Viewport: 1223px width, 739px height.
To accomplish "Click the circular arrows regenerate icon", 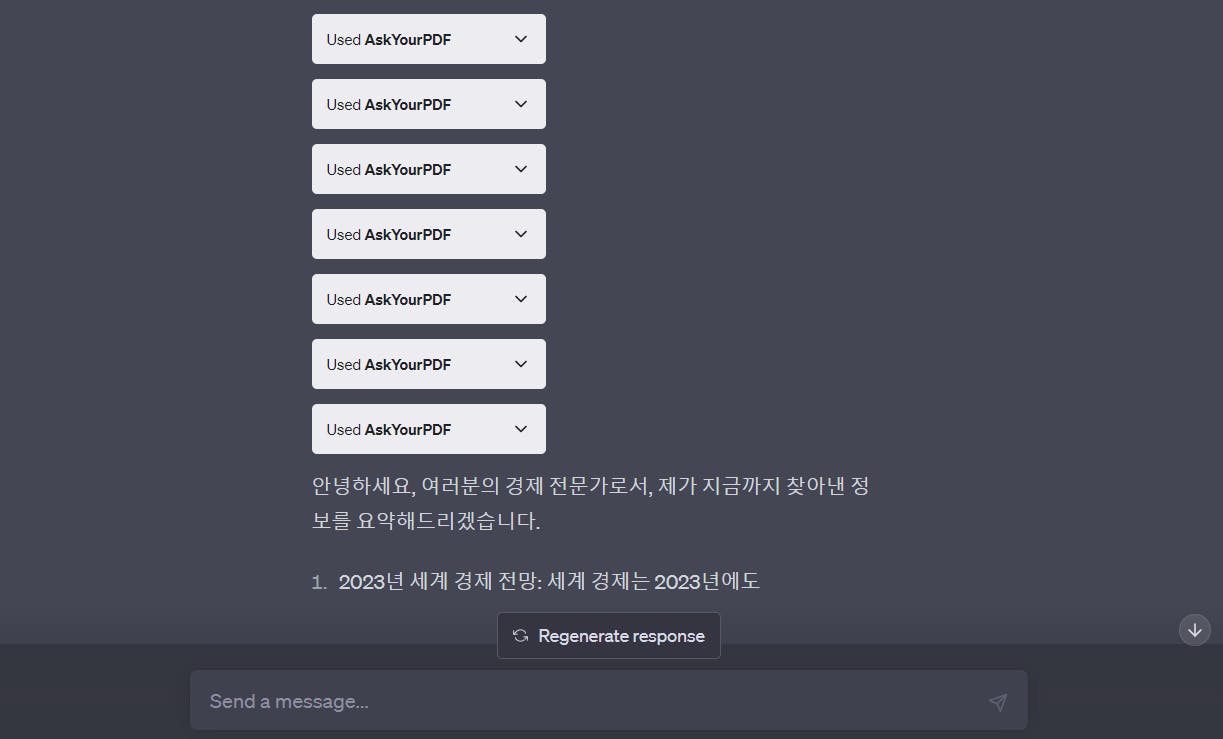I will coord(520,636).
